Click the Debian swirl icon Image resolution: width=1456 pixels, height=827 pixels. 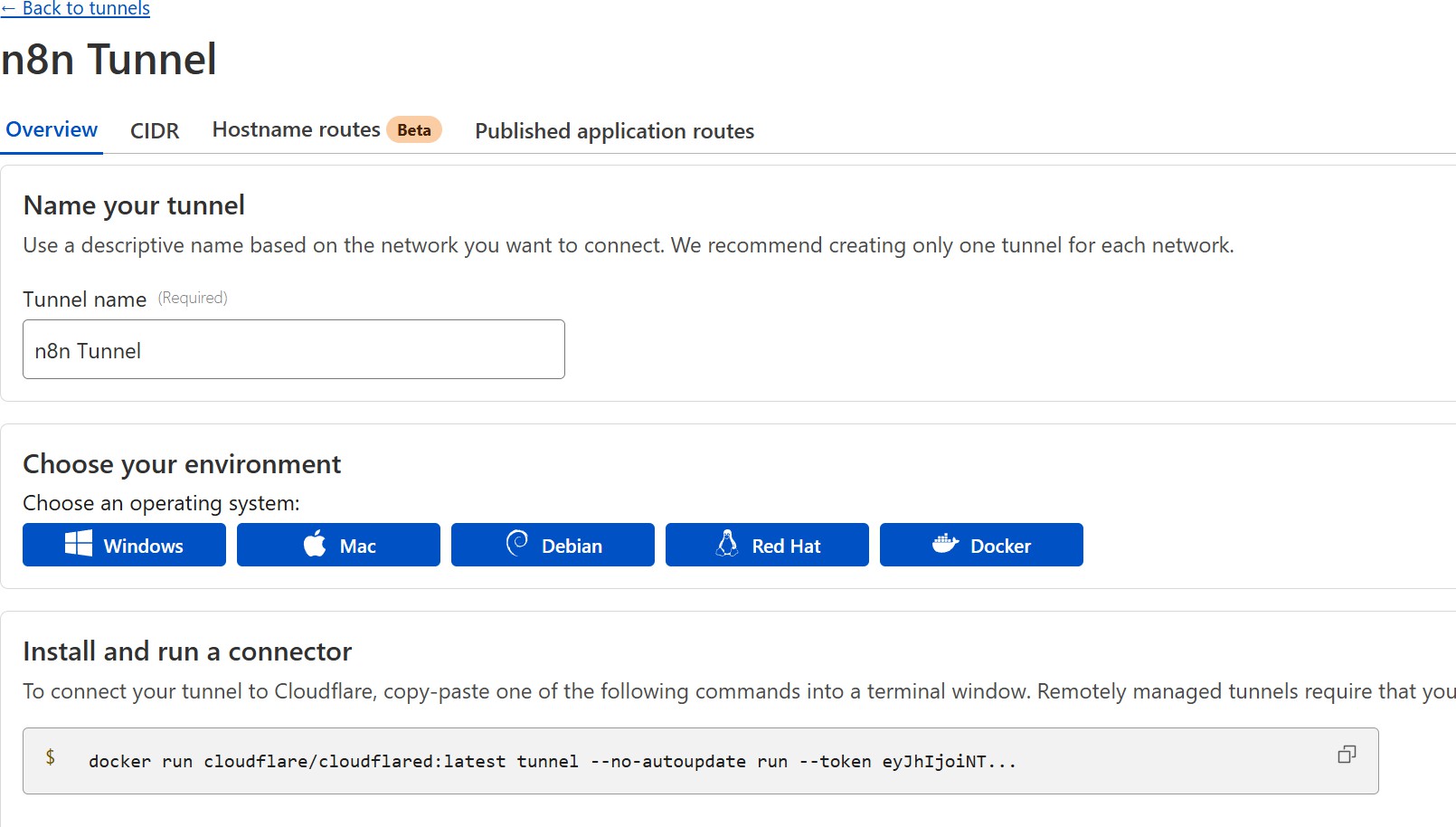click(515, 544)
